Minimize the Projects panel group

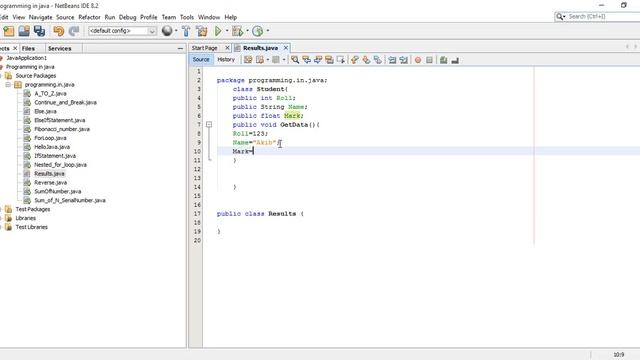point(180,49)
